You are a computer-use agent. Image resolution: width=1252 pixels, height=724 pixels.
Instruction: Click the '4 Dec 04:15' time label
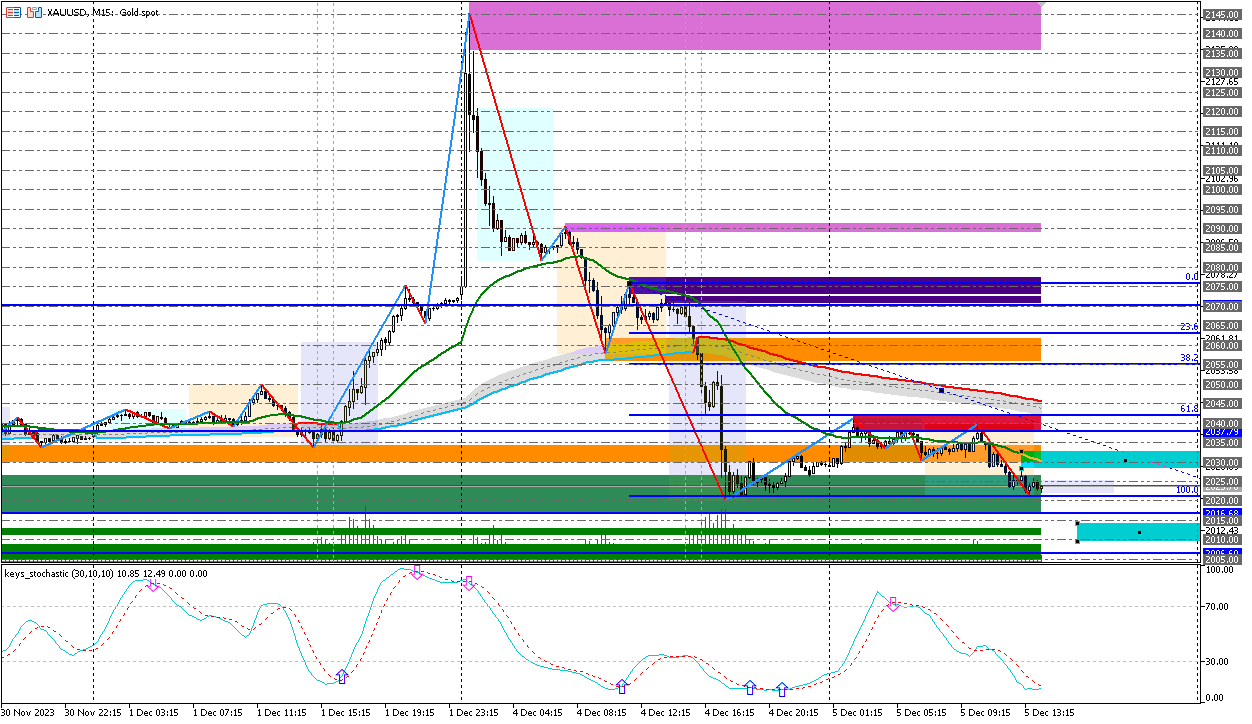click(540, 713)
